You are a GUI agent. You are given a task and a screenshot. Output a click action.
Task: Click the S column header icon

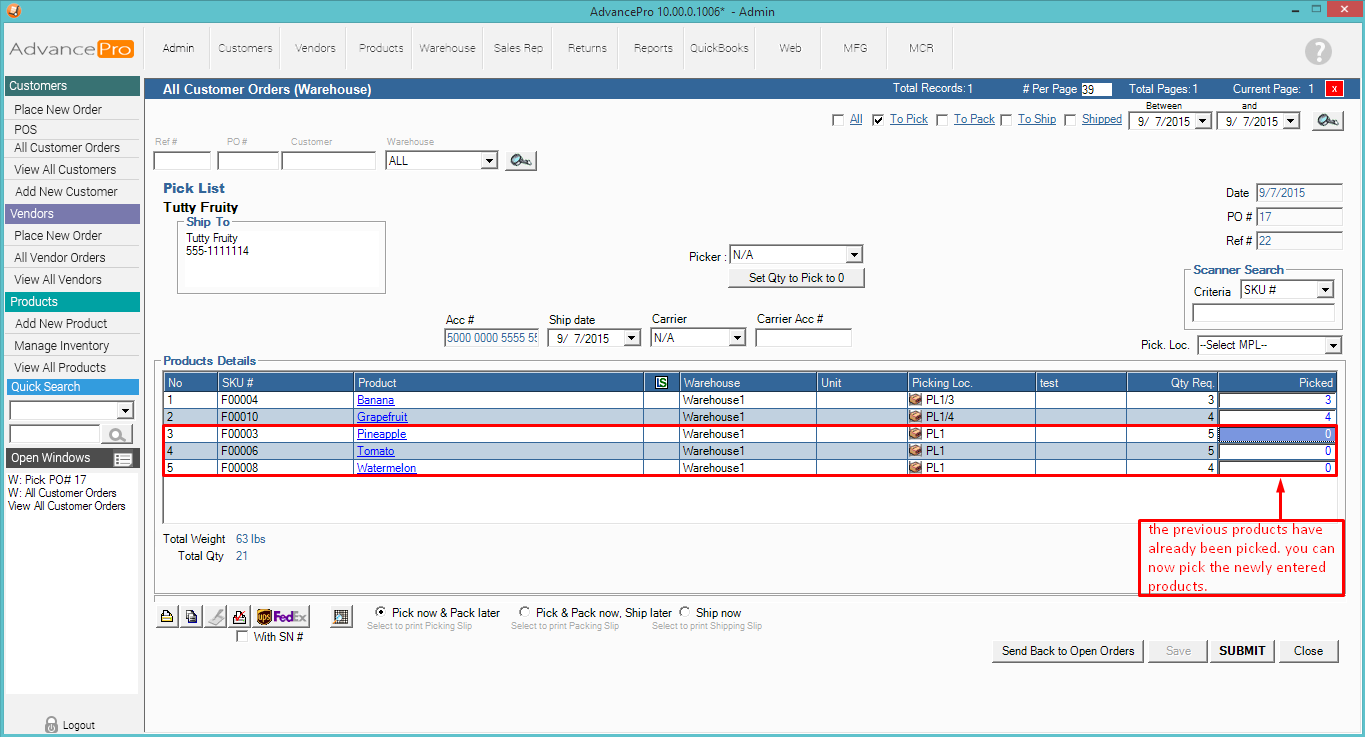[x=661, y=382]
